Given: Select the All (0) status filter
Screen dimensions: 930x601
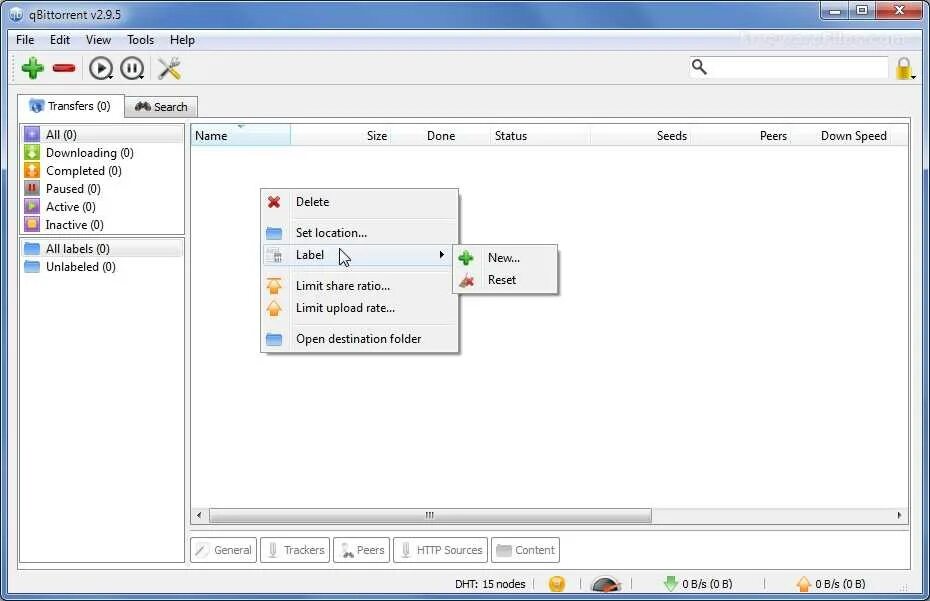Looking at the screenshot, I should click(102, 135).
